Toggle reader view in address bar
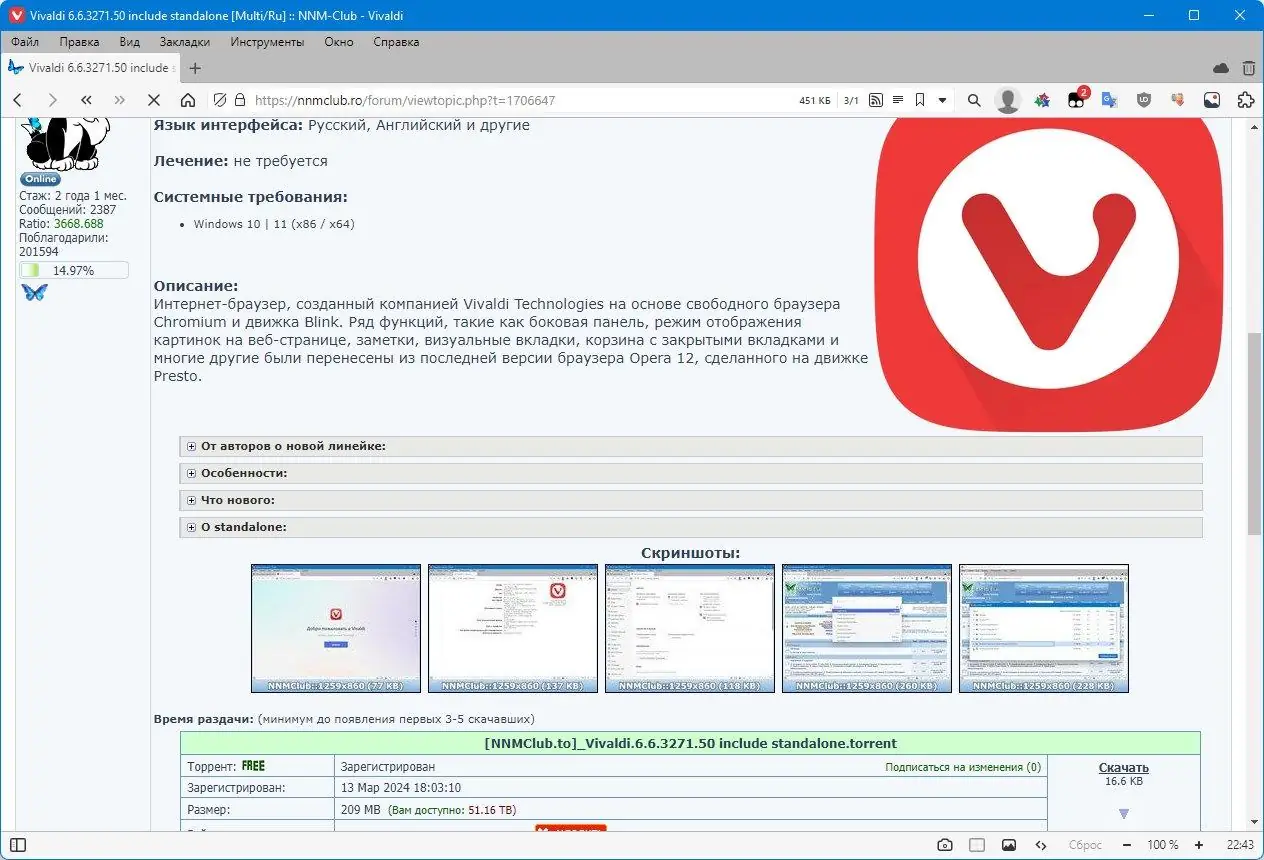This screenshot has width=1264, height=860. (898, 100)
